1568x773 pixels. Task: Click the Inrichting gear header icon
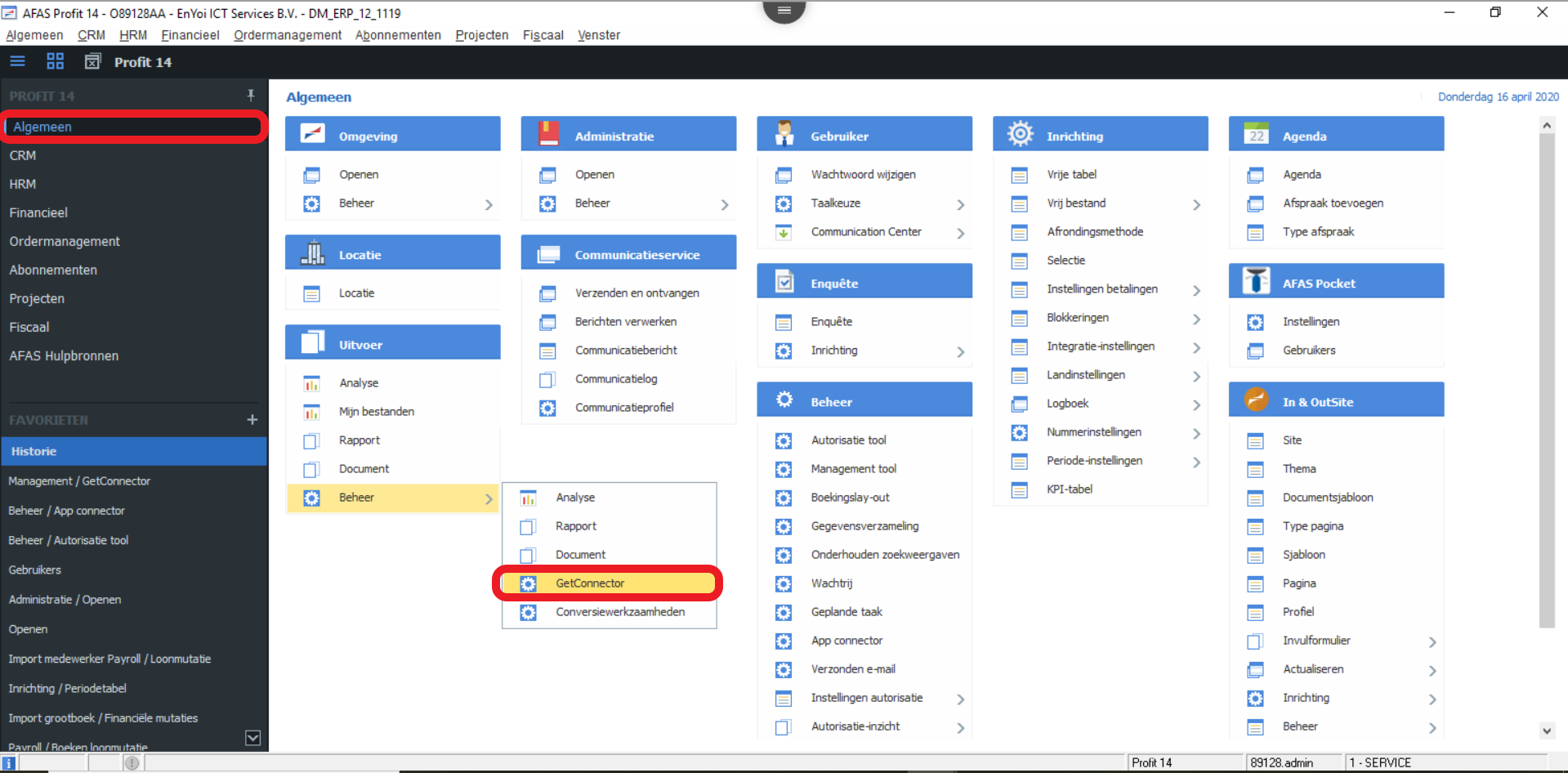click(1021, 134)
